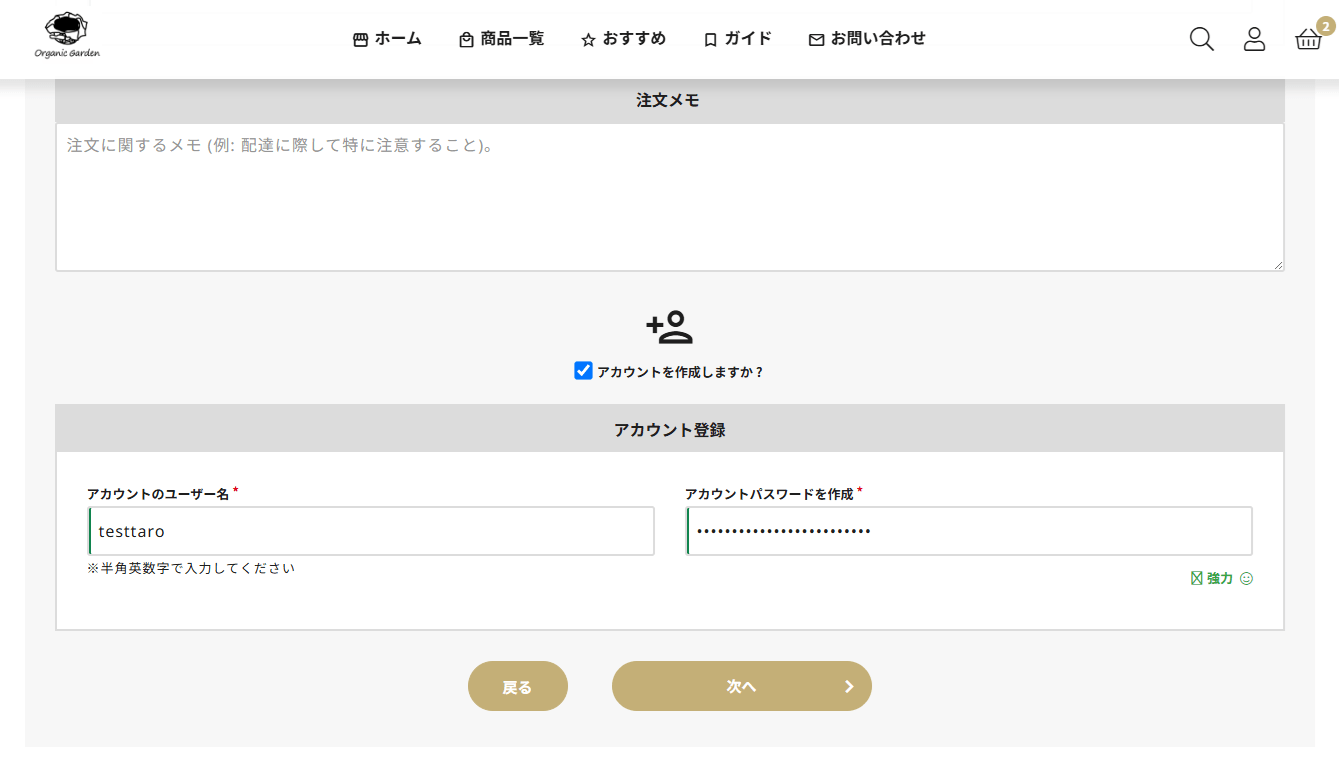This screenshot has height=761, width=1339.
Task: Focus the アカウントのユーザー名 field
Action: click(371, 531)
